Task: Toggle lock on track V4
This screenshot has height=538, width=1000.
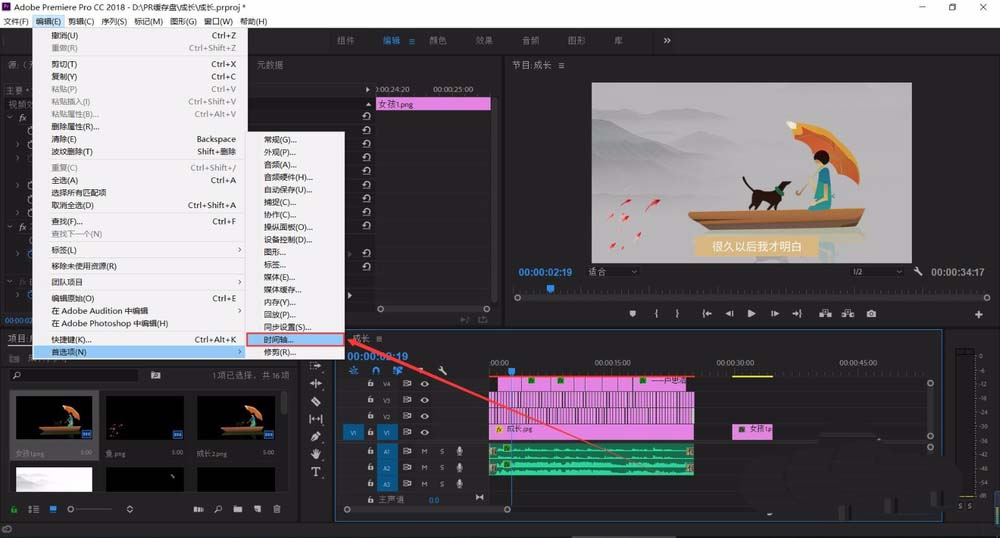Action: pos(370,384)
